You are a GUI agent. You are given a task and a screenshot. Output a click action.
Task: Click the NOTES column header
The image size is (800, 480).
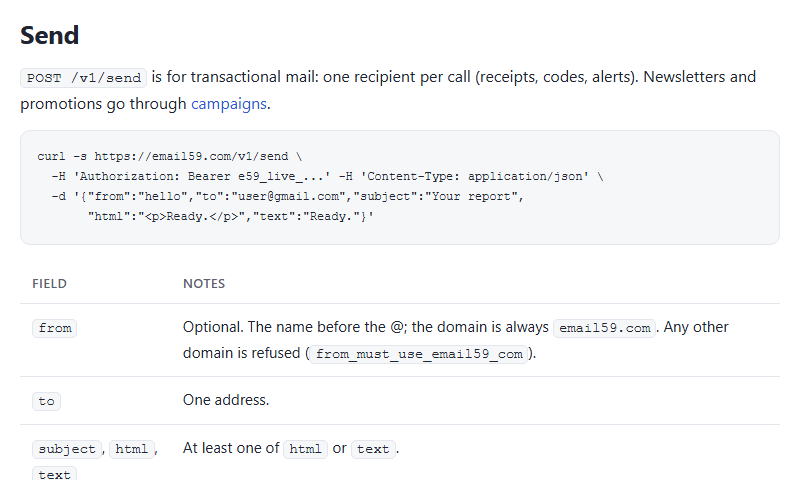point(204,284)
